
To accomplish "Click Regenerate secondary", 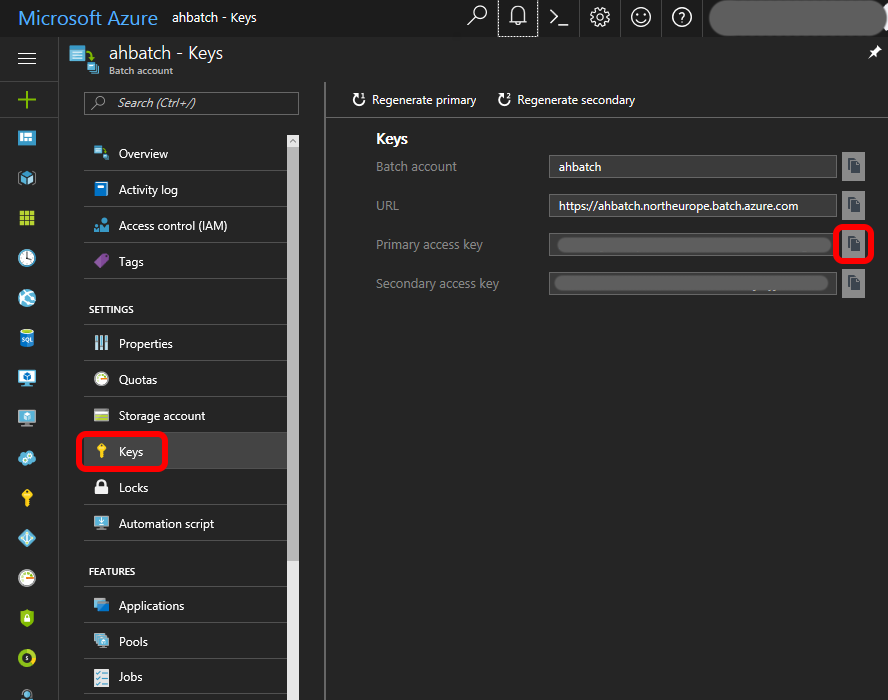I will click(x=566, y=100).
